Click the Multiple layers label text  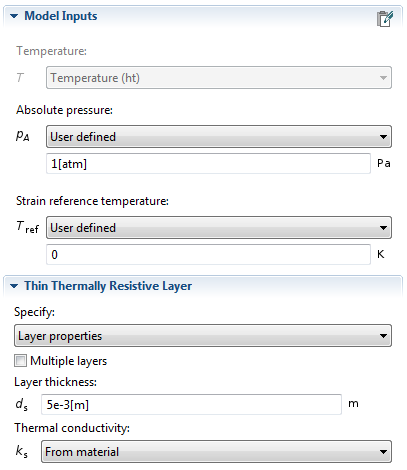pos(69,361)
